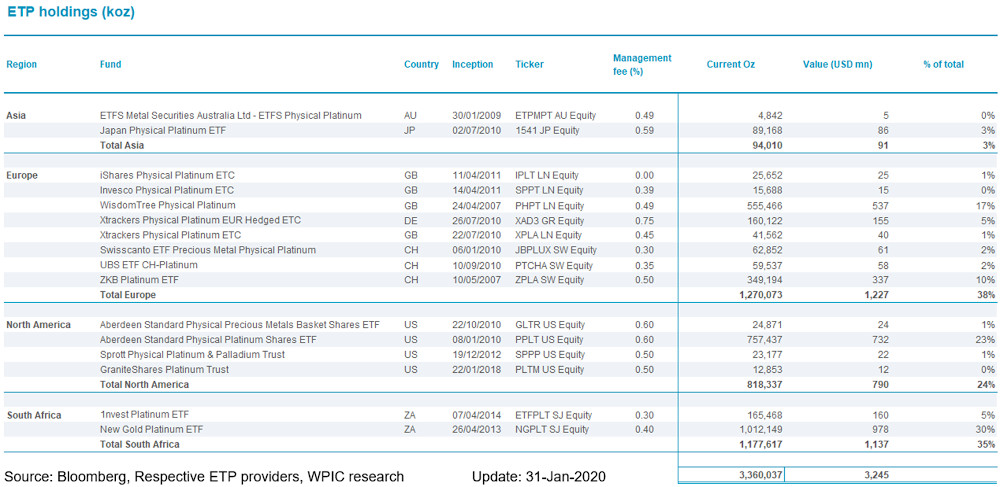
Task: Click ticker 'PLTM US Equity'
Action: [550, 369]
